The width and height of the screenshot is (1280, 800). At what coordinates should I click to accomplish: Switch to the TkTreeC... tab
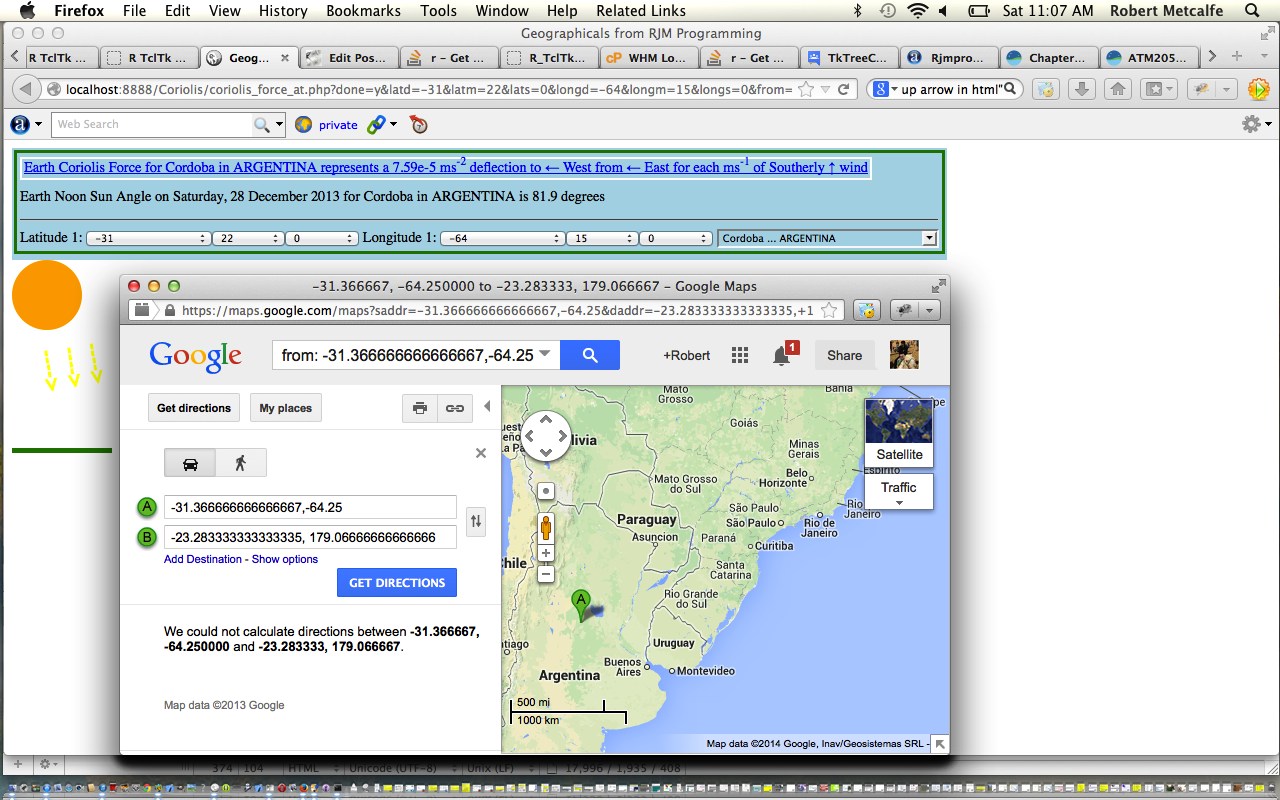(x=849, y=57)
